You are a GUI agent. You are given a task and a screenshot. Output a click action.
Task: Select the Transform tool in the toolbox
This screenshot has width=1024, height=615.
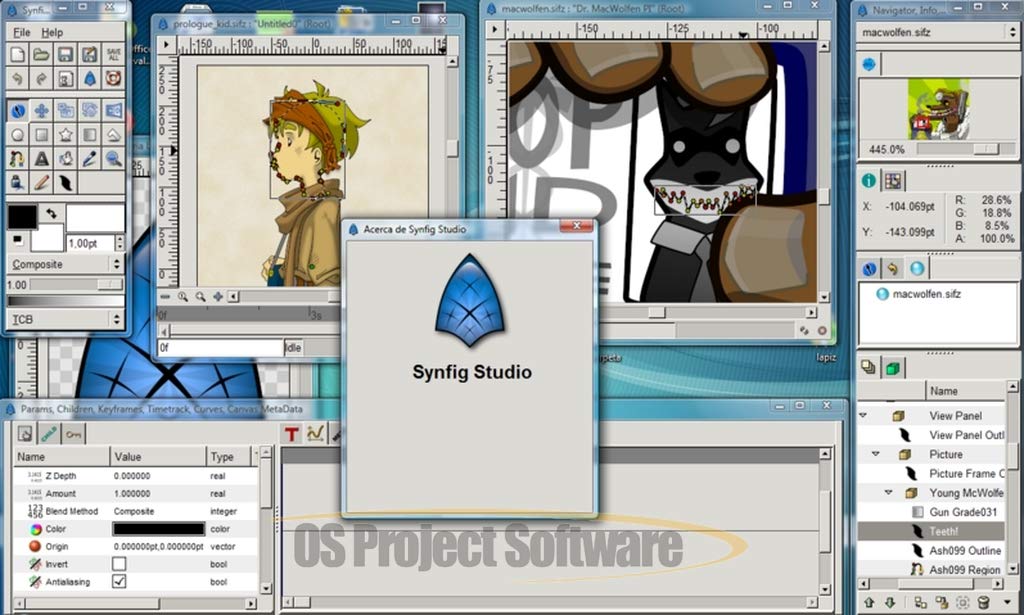[x=17, y=110]
